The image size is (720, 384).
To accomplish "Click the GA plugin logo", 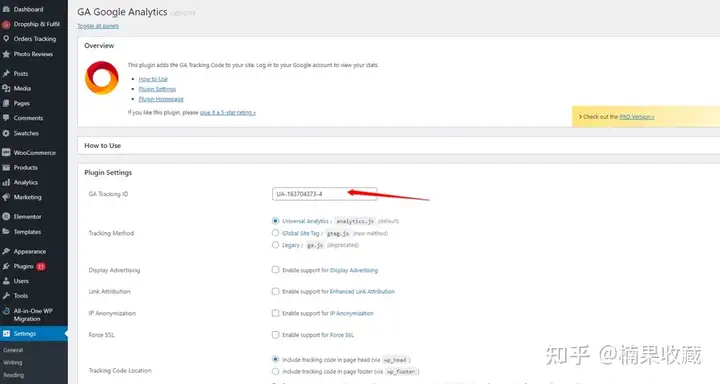I will tap(101, 78).
